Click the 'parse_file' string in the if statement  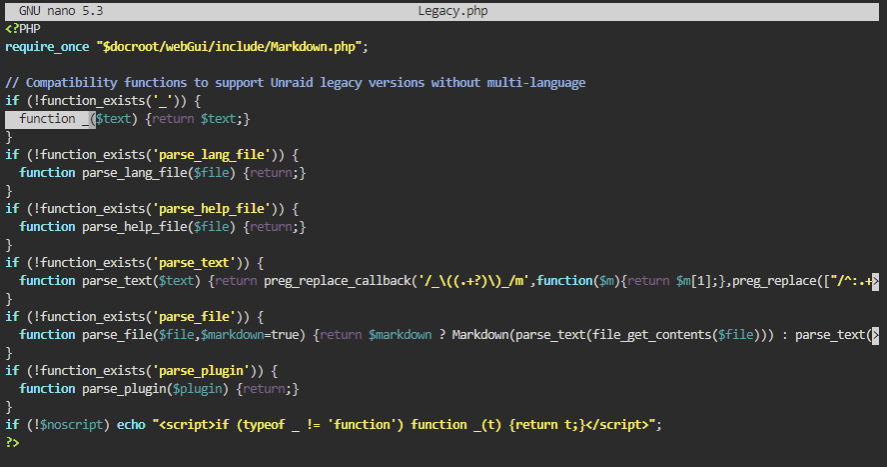point(194,317)
